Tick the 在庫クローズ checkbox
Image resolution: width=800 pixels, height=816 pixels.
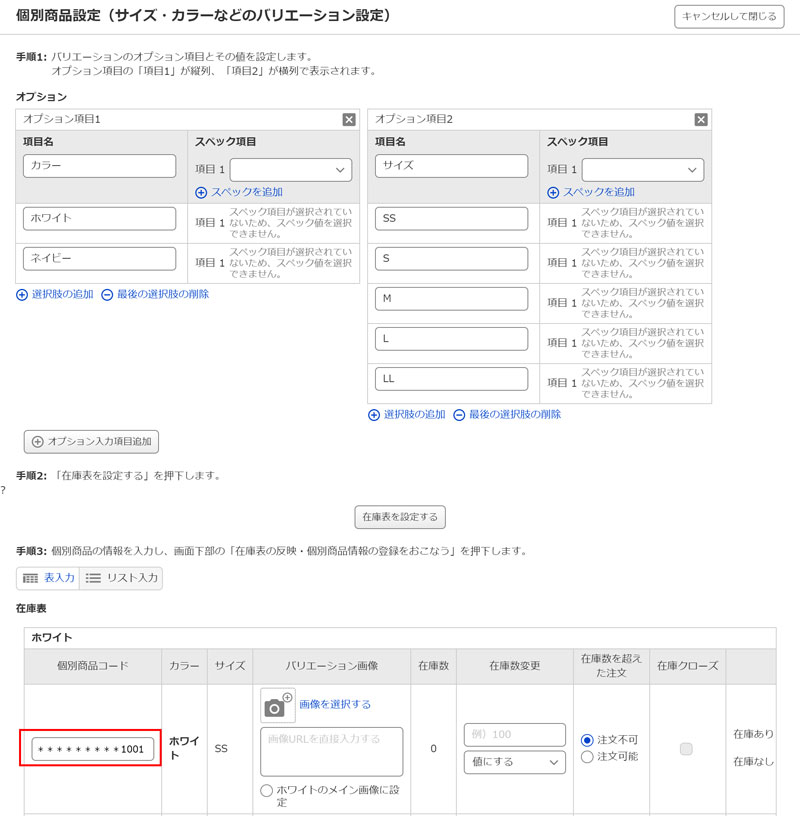pyautogui.click(x=686, y=749)
